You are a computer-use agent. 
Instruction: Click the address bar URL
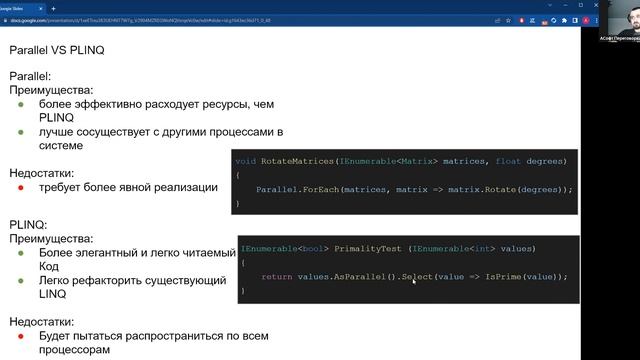pos(141,20)
